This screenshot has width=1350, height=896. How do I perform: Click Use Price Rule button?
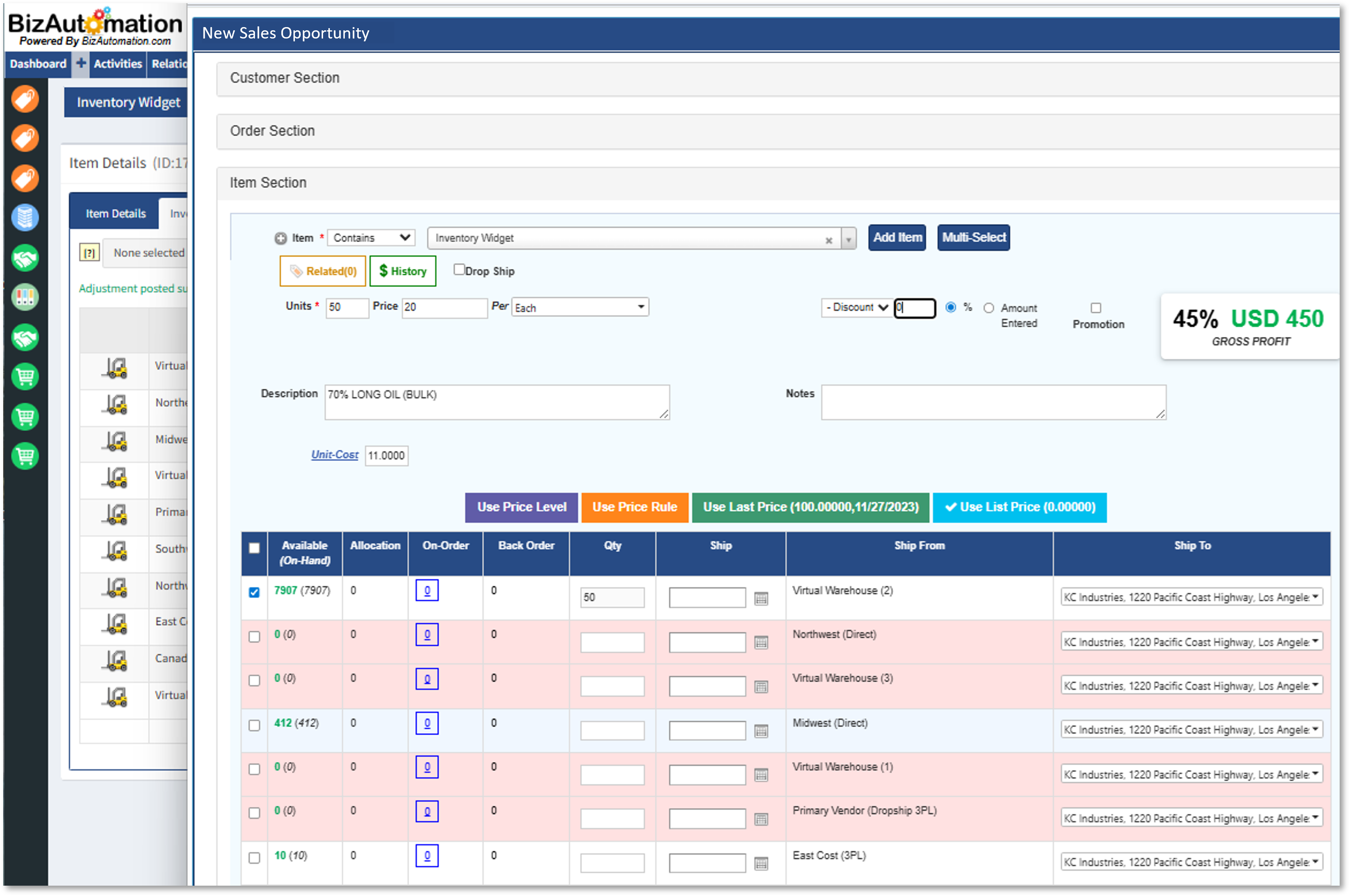click(x=635, y=507)
